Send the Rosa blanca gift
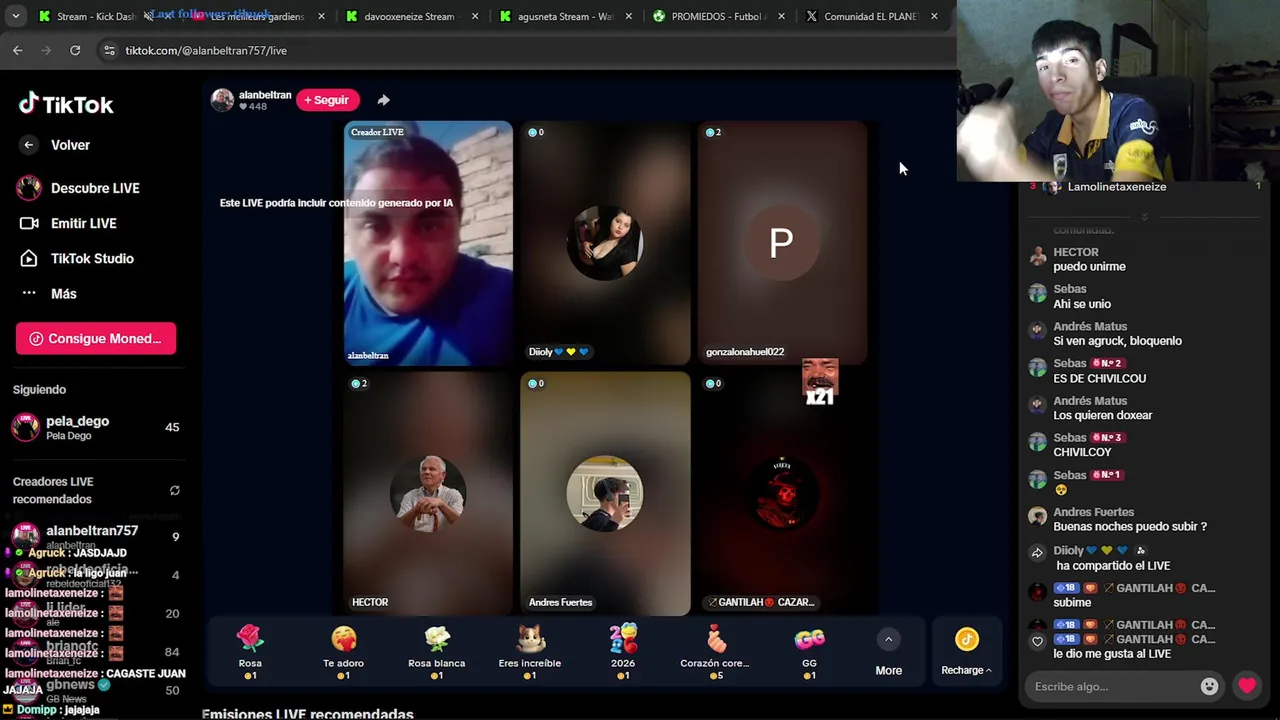 pyautogui.click(x=436, y=651)
